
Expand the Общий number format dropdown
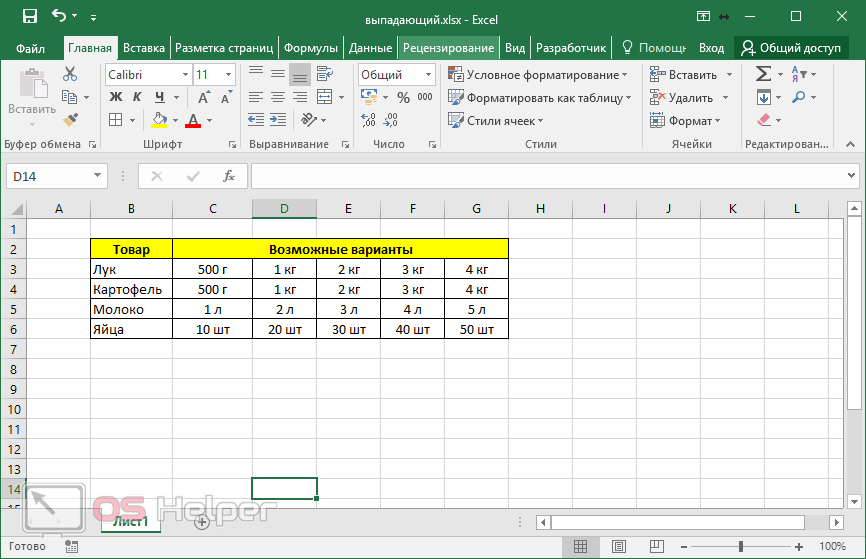[427, 75]
